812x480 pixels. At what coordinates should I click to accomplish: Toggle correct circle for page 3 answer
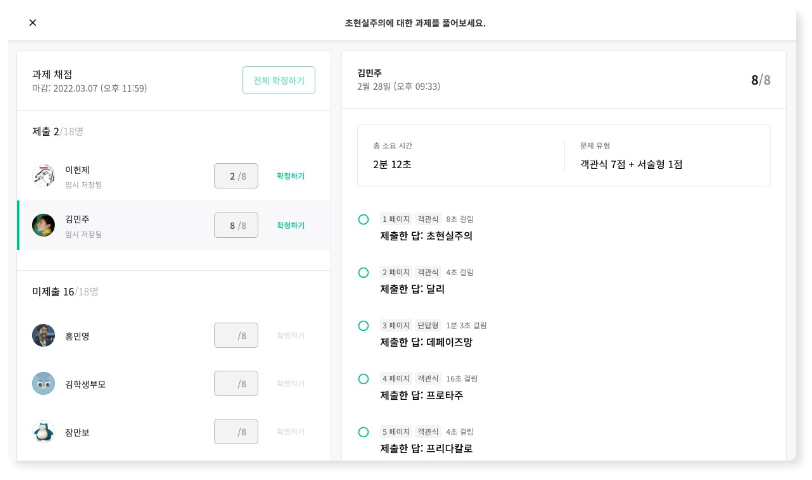364,326
